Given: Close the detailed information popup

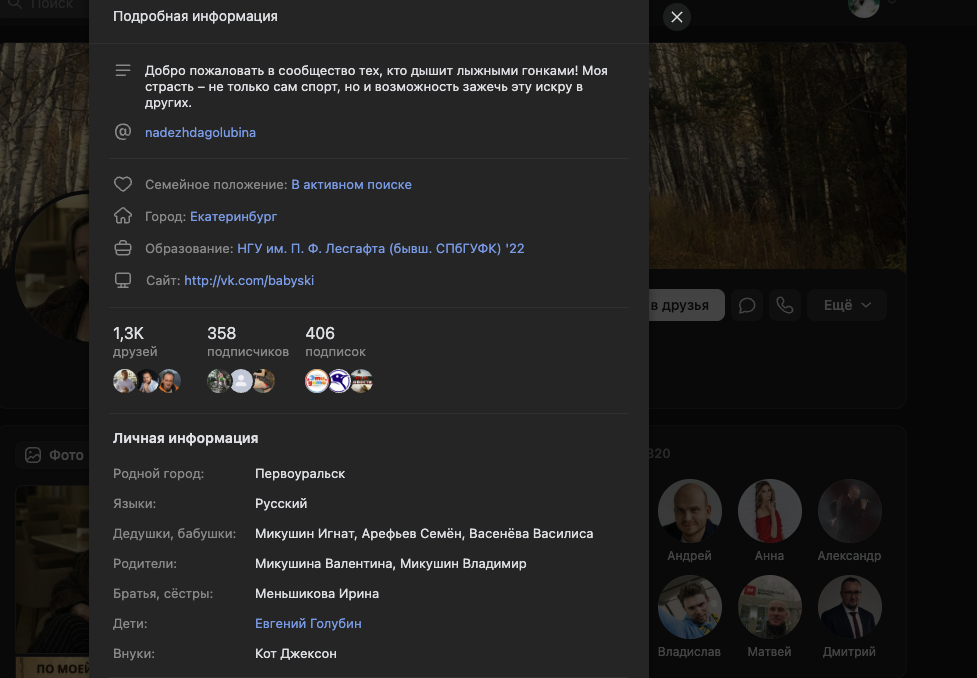Looking at the screenshot, I should click(x=677, y=17).
